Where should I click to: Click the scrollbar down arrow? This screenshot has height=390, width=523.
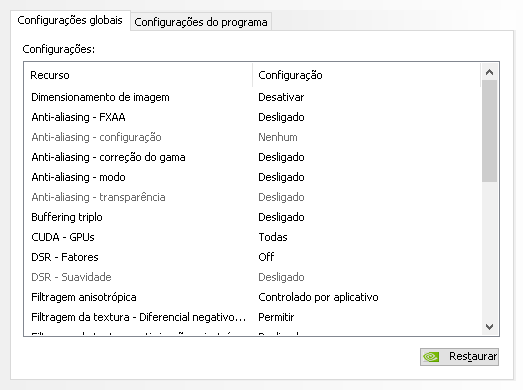click(489, 327)
